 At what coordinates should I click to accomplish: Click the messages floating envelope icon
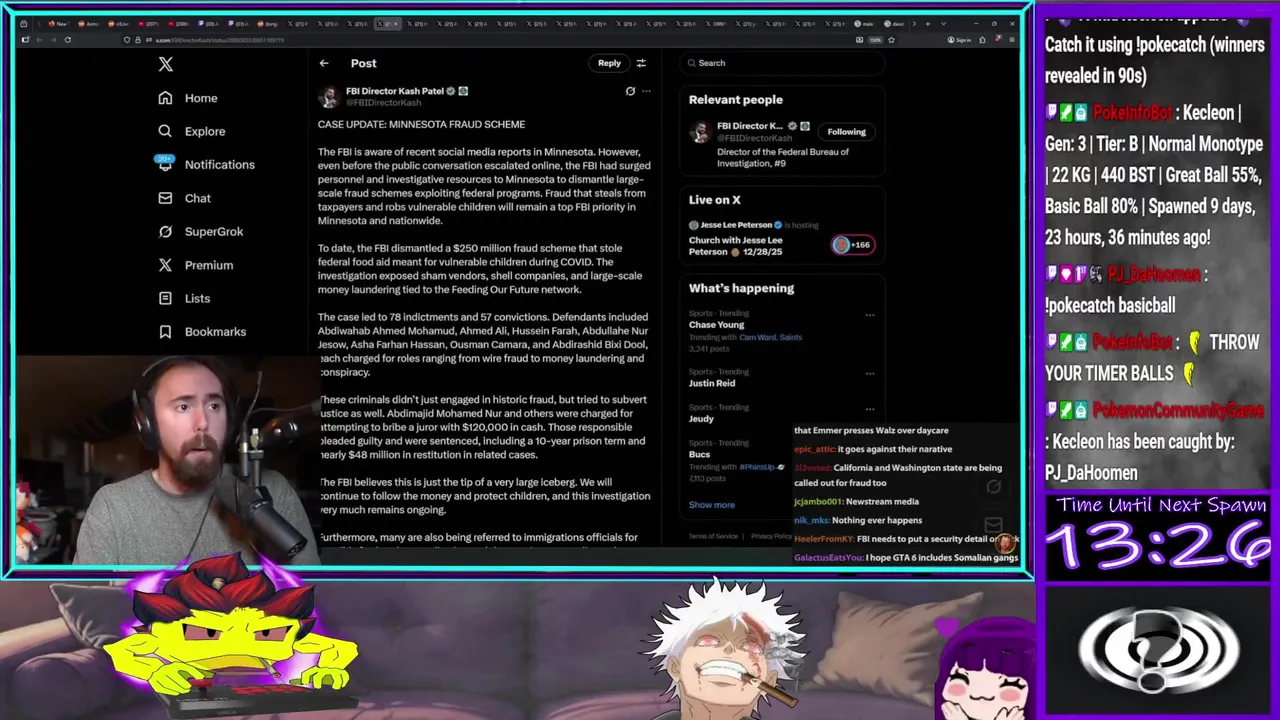pyautogui.click(x=993, y=525)
